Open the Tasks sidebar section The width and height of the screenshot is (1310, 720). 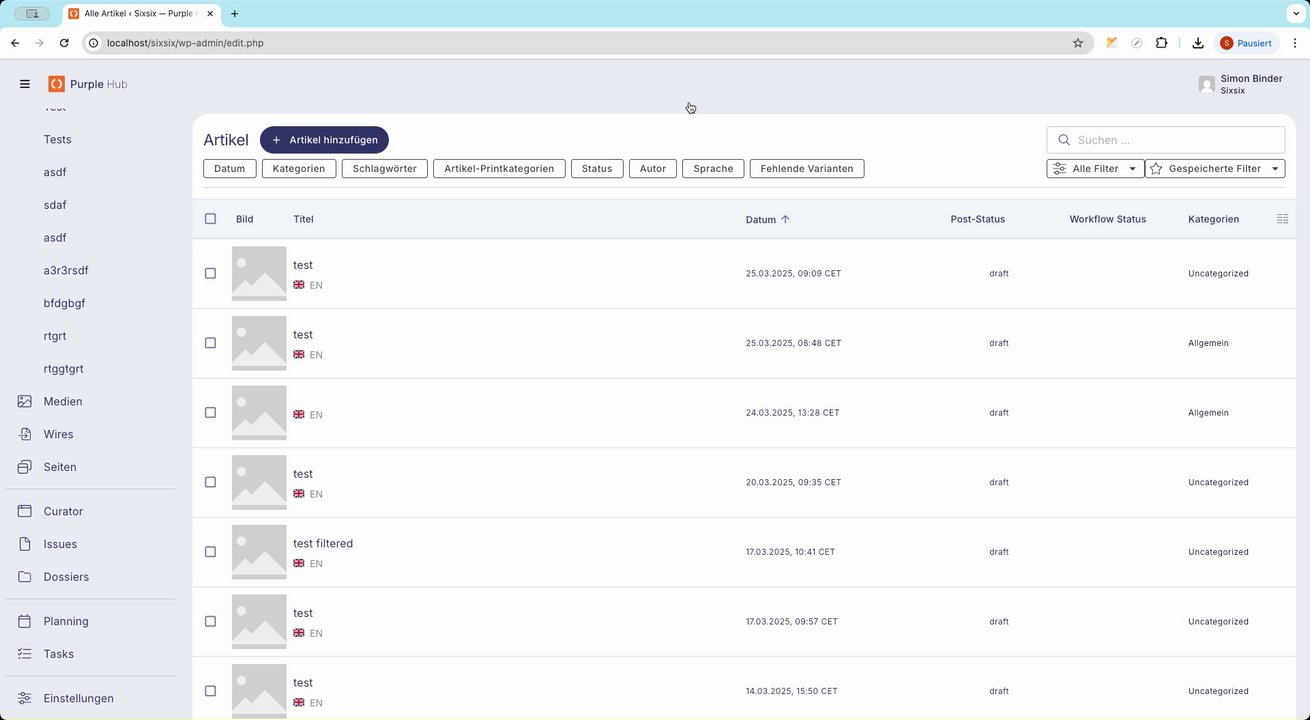pos(58,654)
